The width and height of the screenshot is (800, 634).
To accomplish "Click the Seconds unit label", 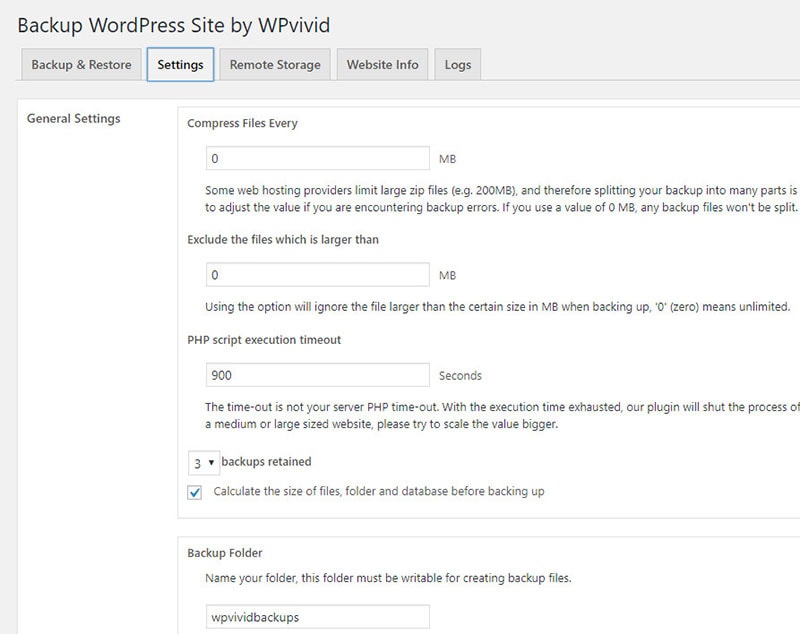I will [x=460, y=376].
